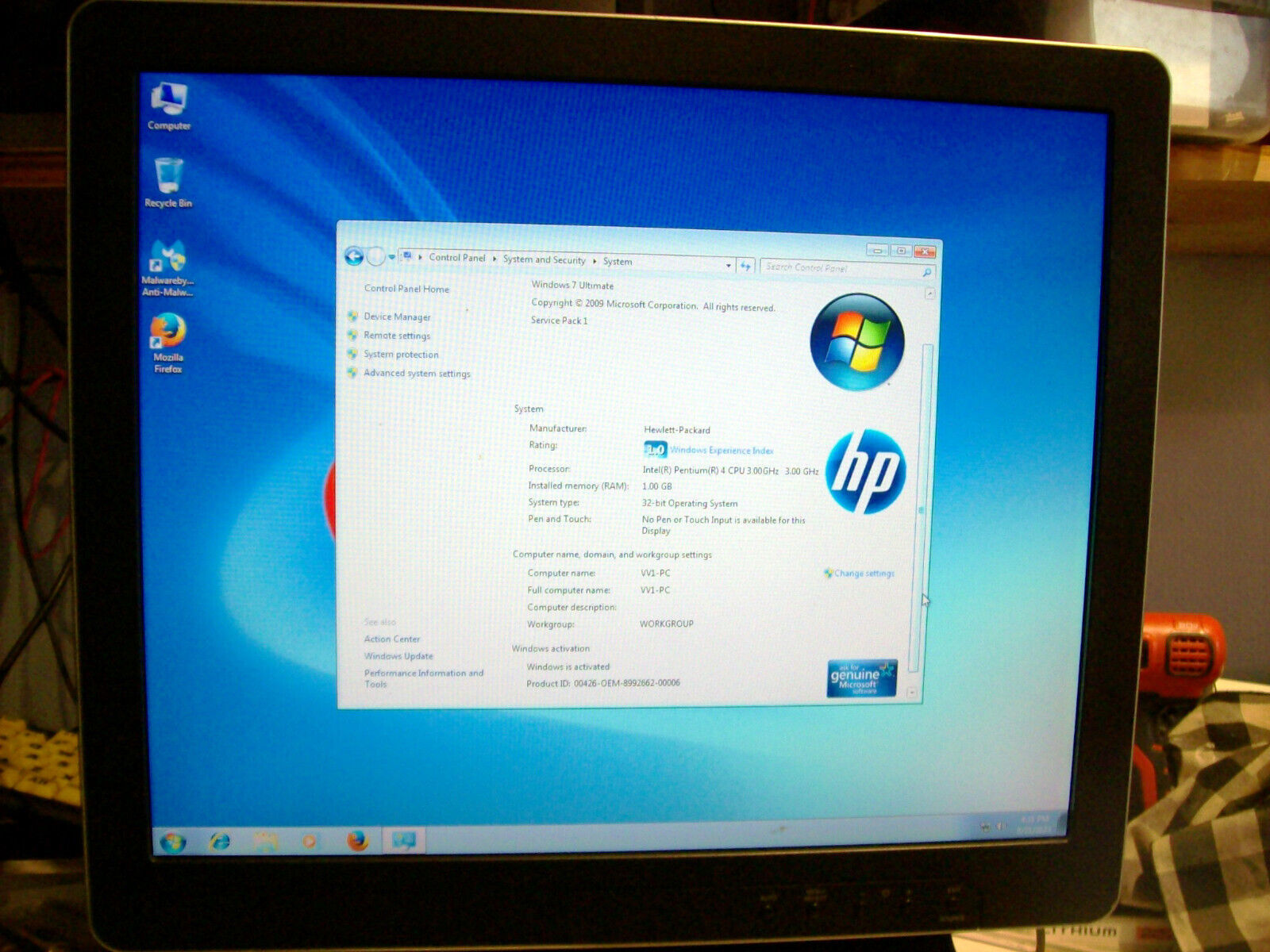Launch Mozilla Firefox desktop shortcut
This screenshot has height=952, width=1270.
(x=167, y=344)
